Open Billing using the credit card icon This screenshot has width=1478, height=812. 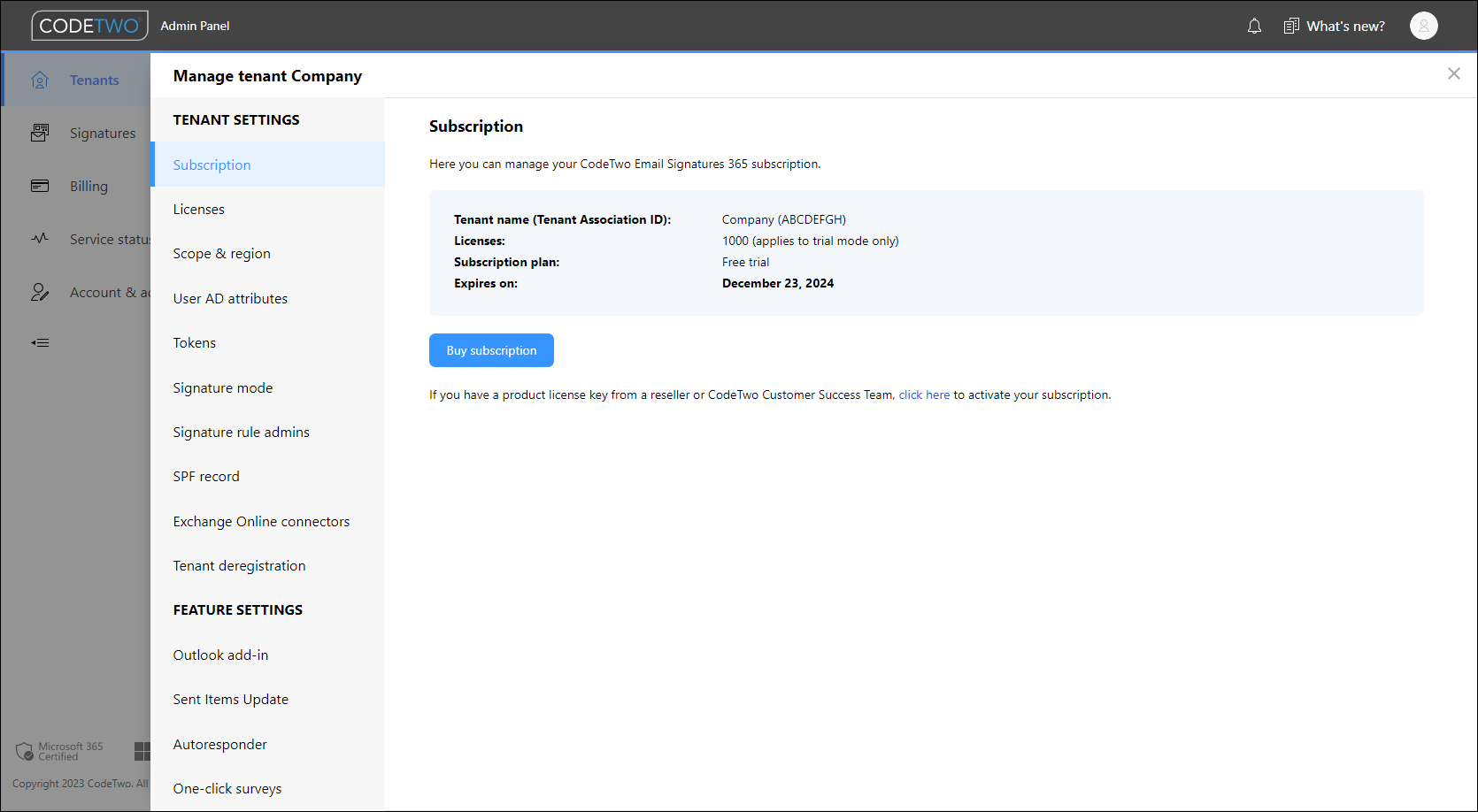[40, 186]
